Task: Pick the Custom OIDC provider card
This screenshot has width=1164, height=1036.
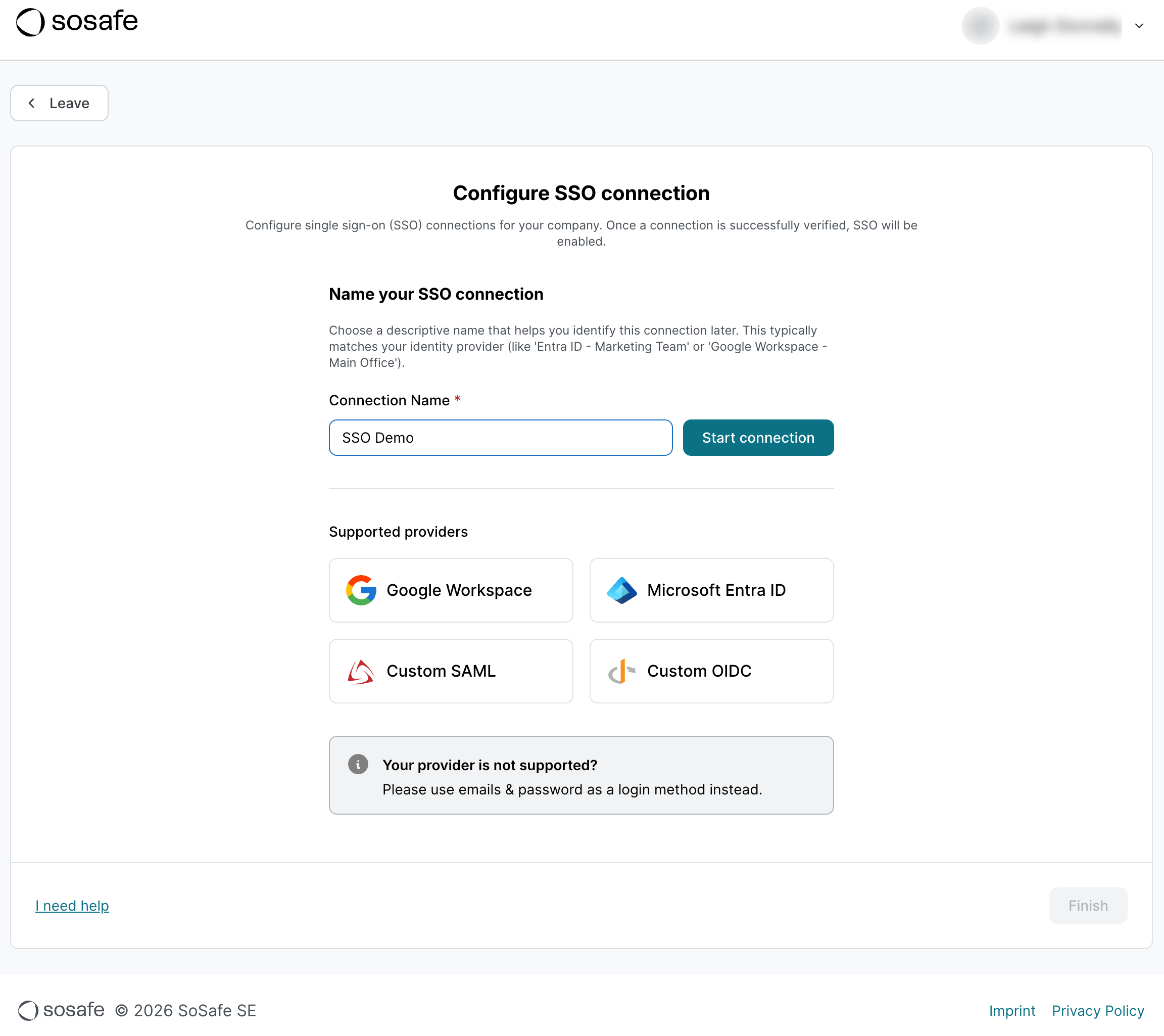Action: coord(711,671)
